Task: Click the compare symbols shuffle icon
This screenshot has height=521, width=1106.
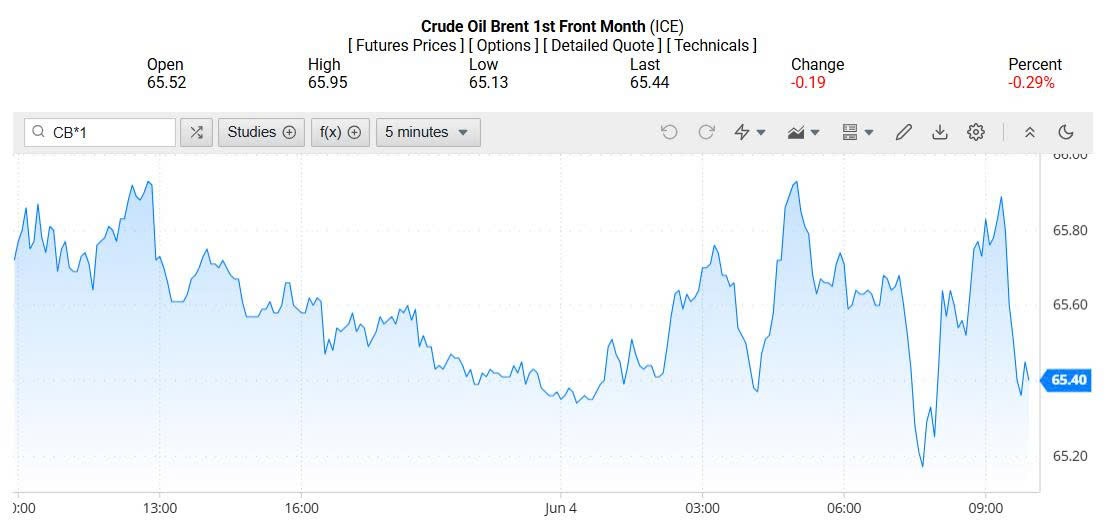Action: coord(197,132)
